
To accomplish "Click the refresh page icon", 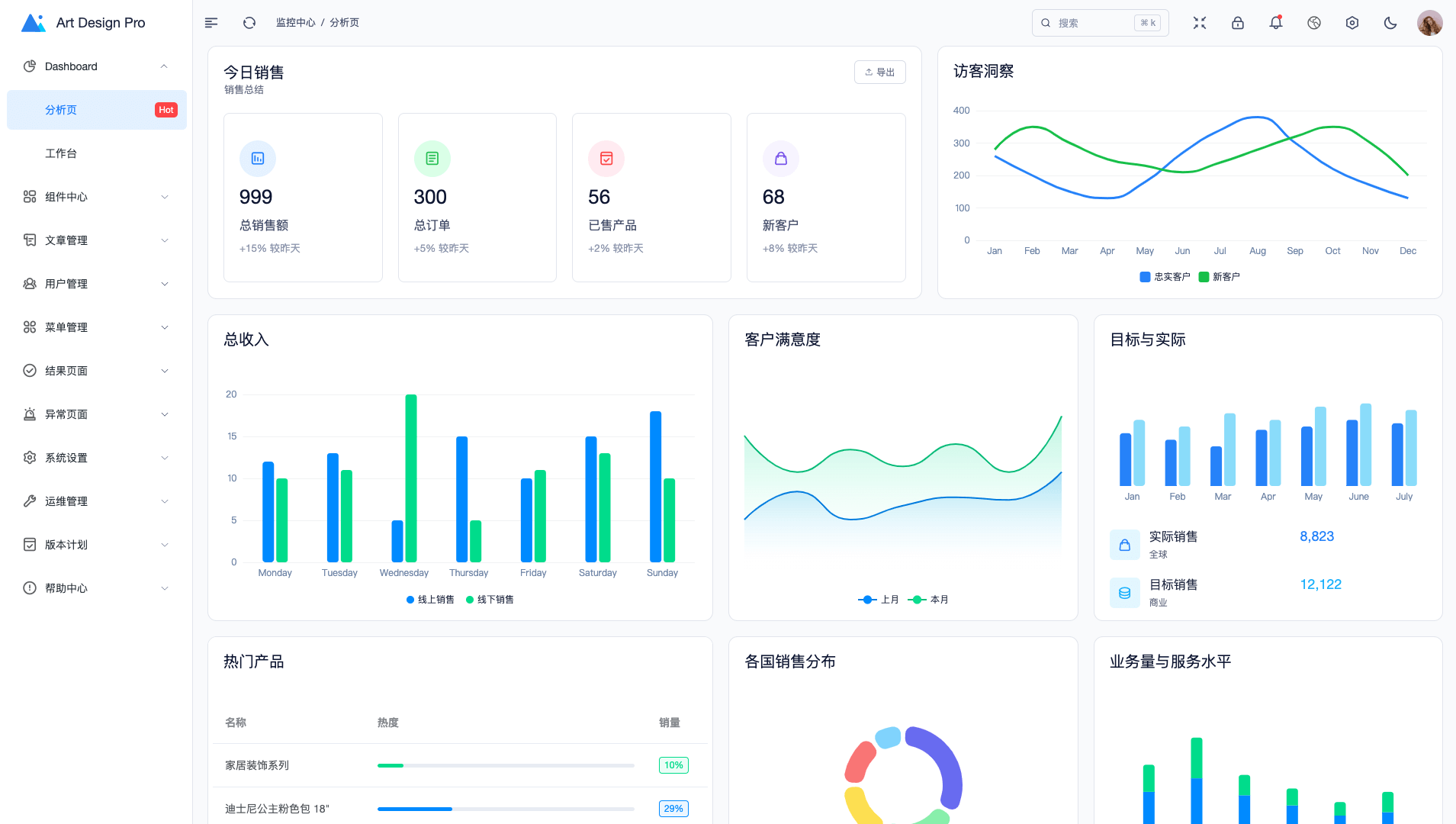I will pyautogui.click(x=249, y=23).
